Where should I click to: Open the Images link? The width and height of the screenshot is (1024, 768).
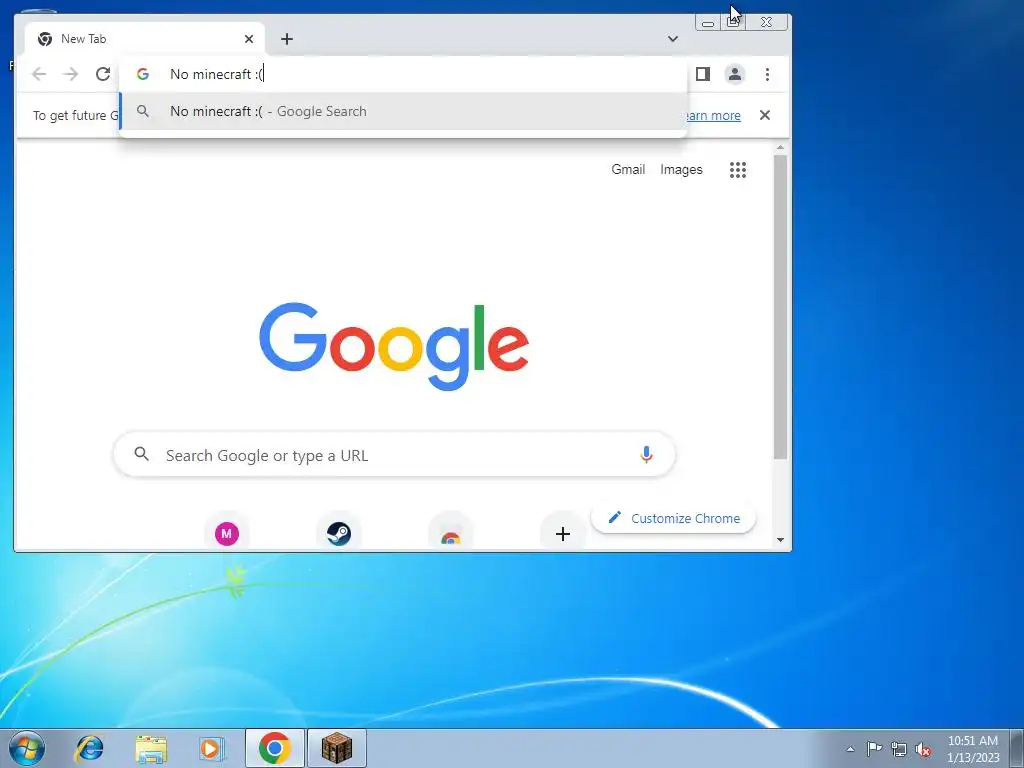681,170
